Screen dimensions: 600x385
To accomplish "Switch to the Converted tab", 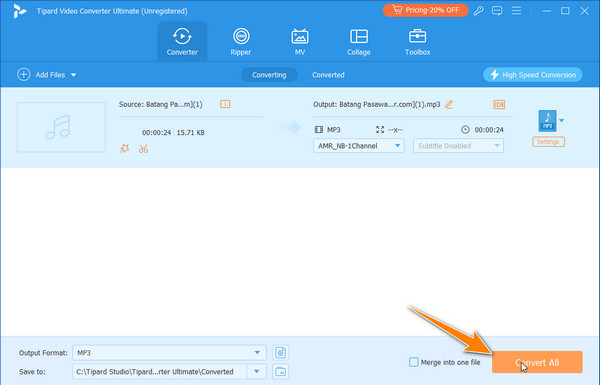I will [x=328, y=75].
